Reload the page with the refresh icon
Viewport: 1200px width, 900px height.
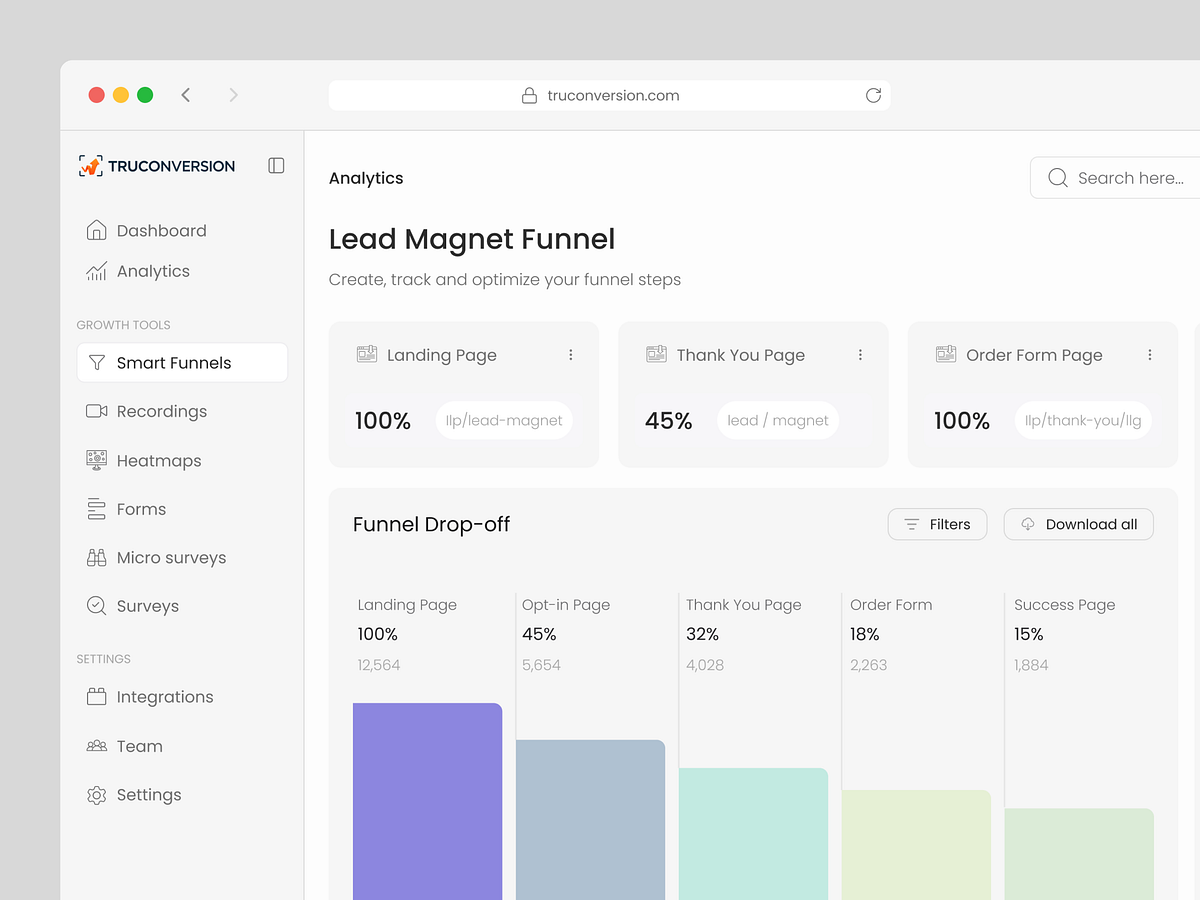873,95
